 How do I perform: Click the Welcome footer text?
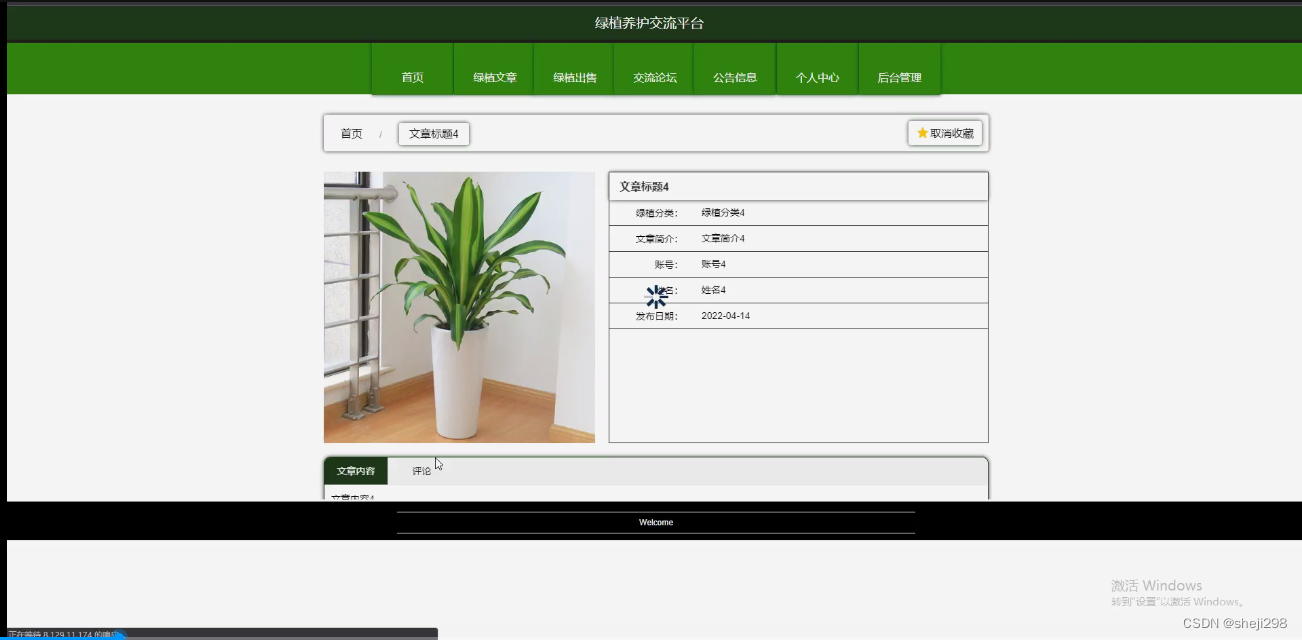656,521
